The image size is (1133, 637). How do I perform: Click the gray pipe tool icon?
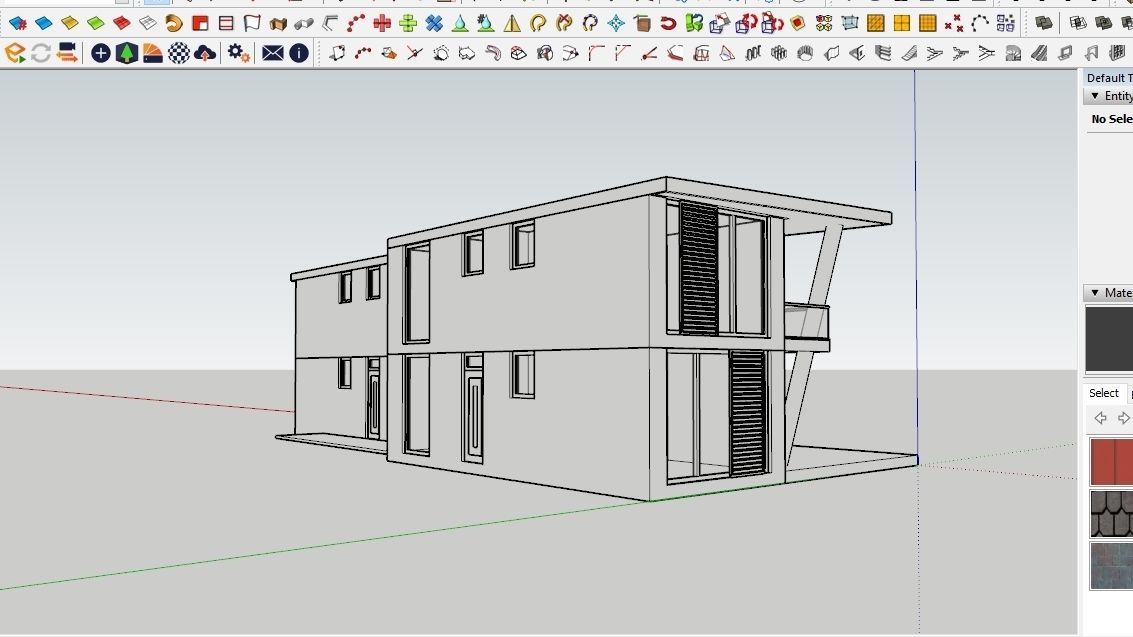pyautogui.click(x=304, y=23)
